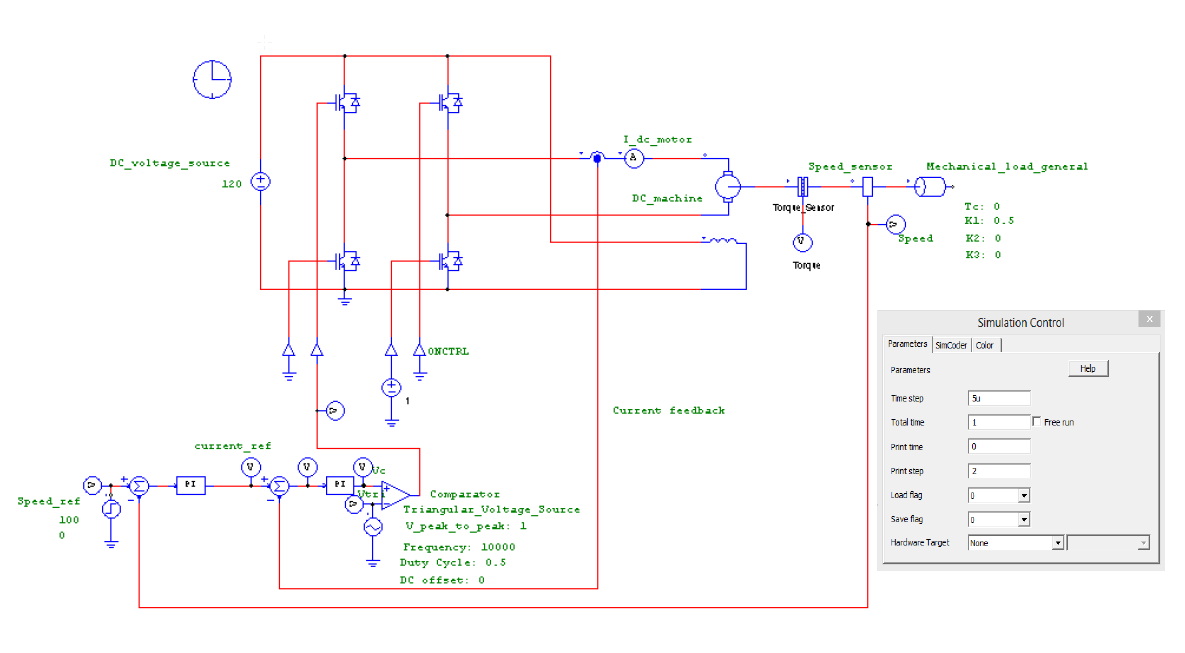Click the current sensor on motor line
Screen dimensions: 1185x653
(597, 158)
